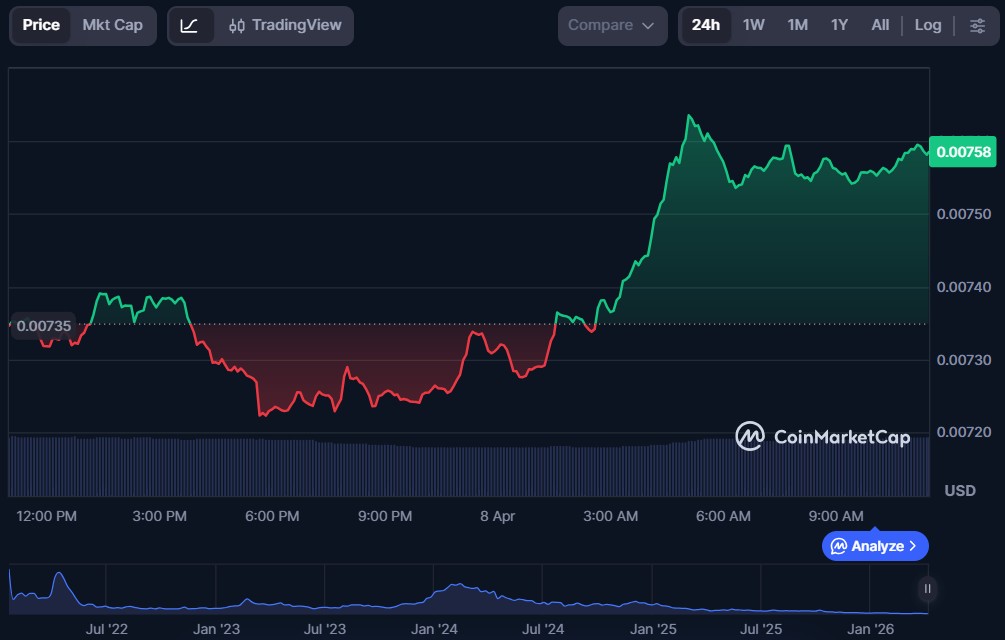
Task: Select the 1W time range
Action: coord(754,25)
